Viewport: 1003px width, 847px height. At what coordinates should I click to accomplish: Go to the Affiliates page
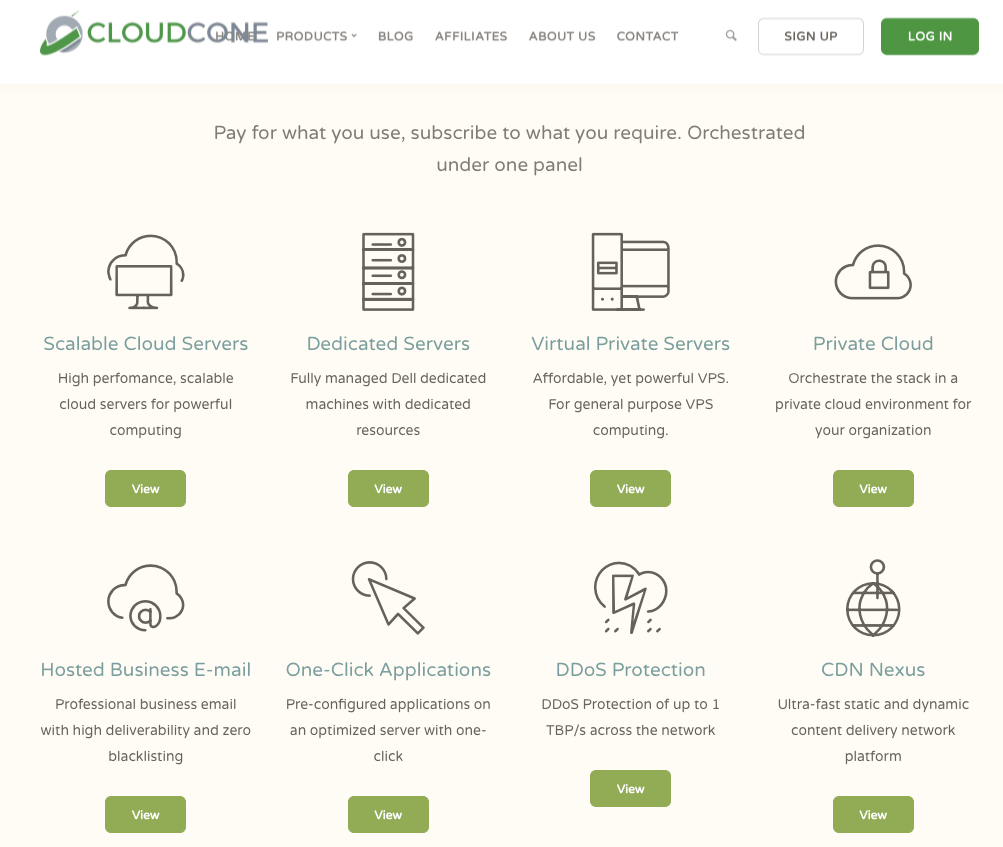point(471,36)
